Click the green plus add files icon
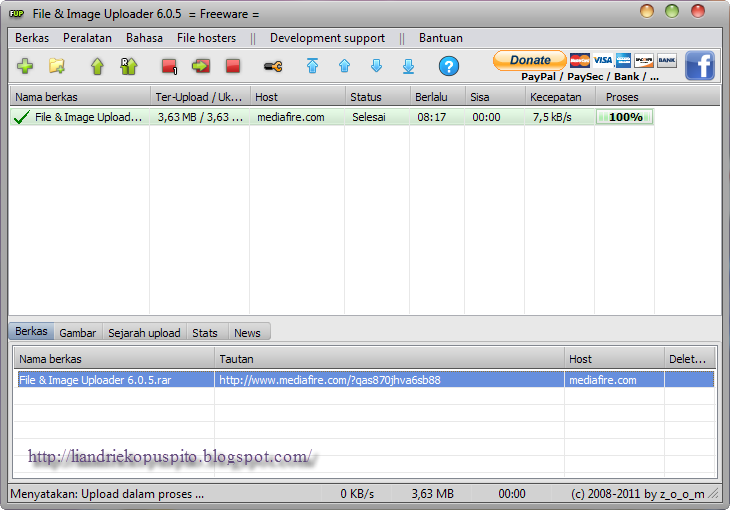The height and width of the screenshot is (510, 730). (x=25, y=66)
